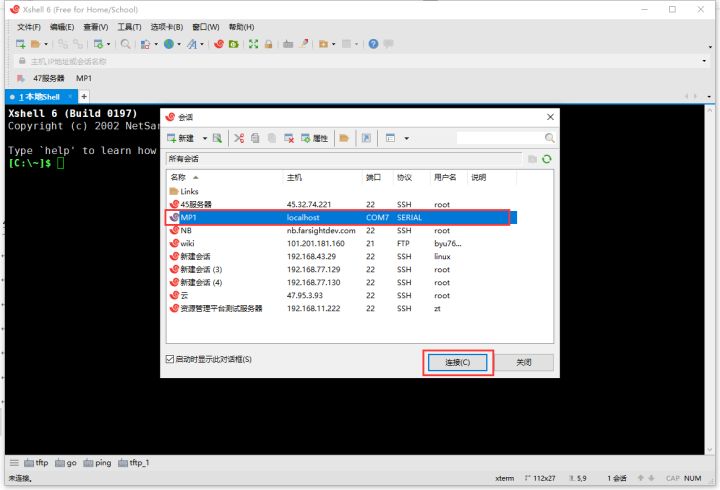Click the 所有会话 path field
The width and height of the screenshot is (720, 490).
(343, 159)
